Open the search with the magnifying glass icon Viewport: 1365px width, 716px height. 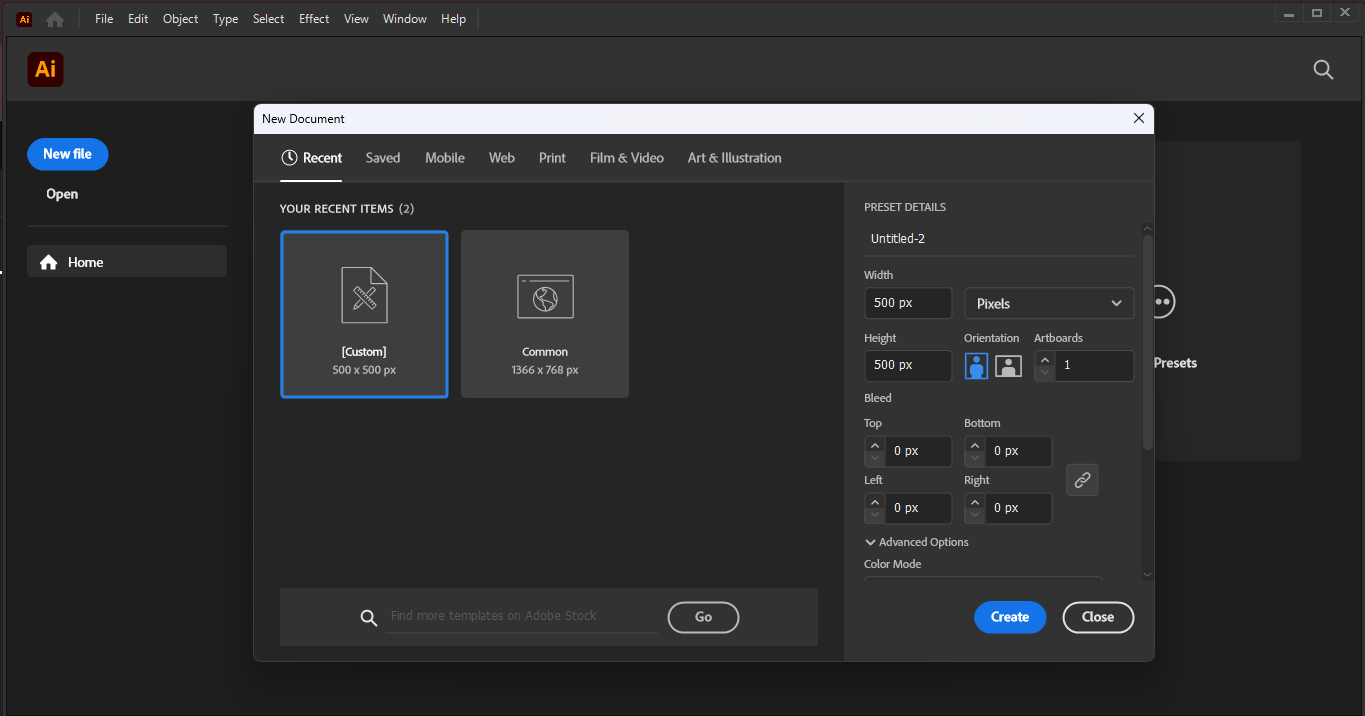1323,69
